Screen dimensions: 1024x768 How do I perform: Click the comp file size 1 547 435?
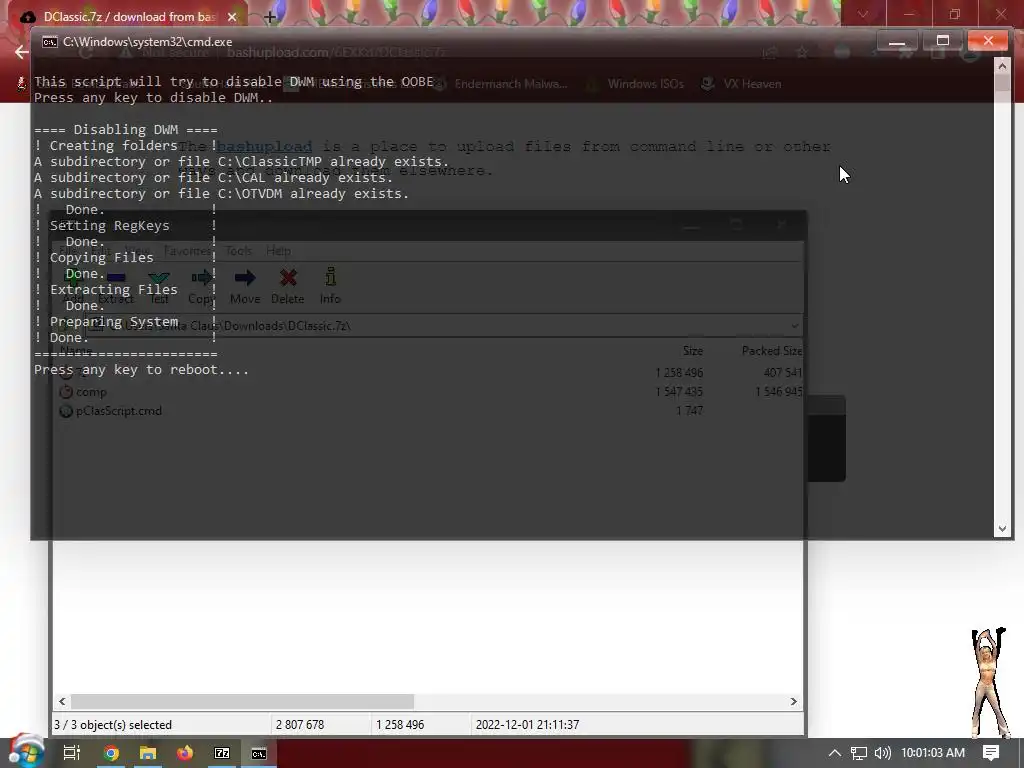pos(679,392)
